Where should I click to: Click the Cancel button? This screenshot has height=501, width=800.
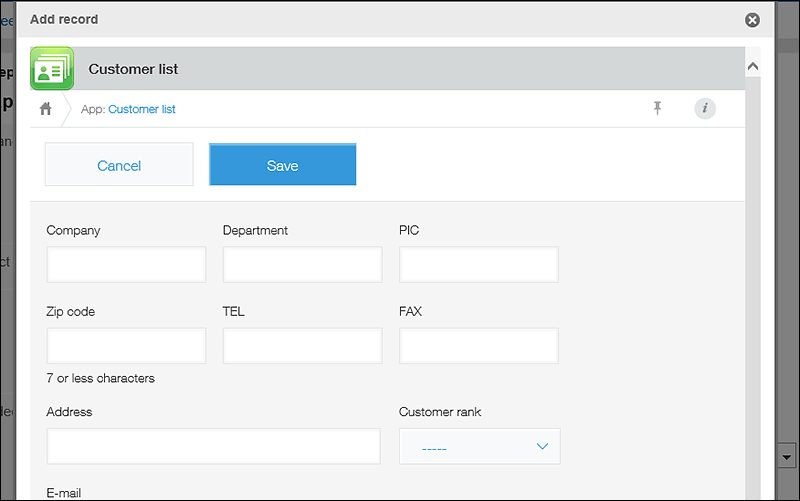(119, 164)
